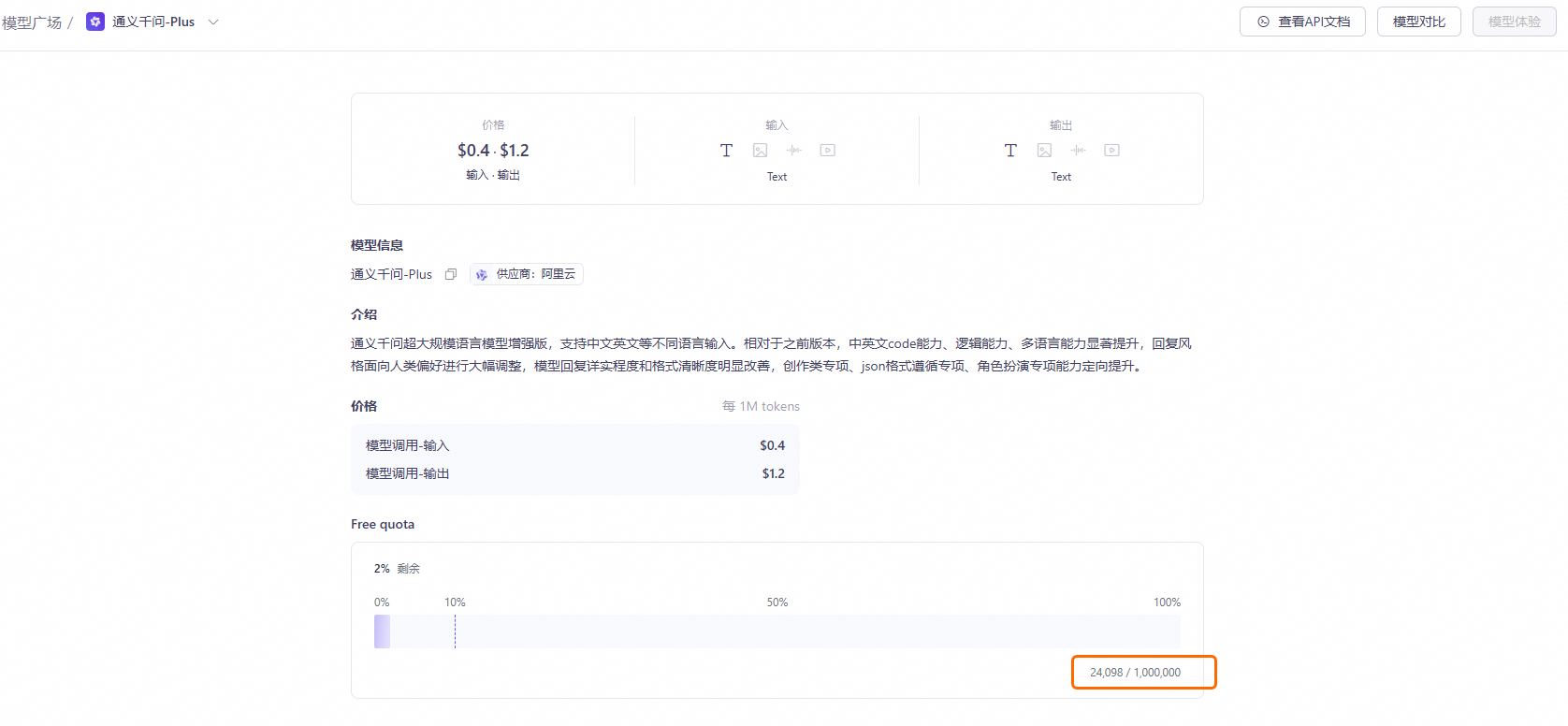Click the 模型调用-输出 price row

tap(575, 473)
